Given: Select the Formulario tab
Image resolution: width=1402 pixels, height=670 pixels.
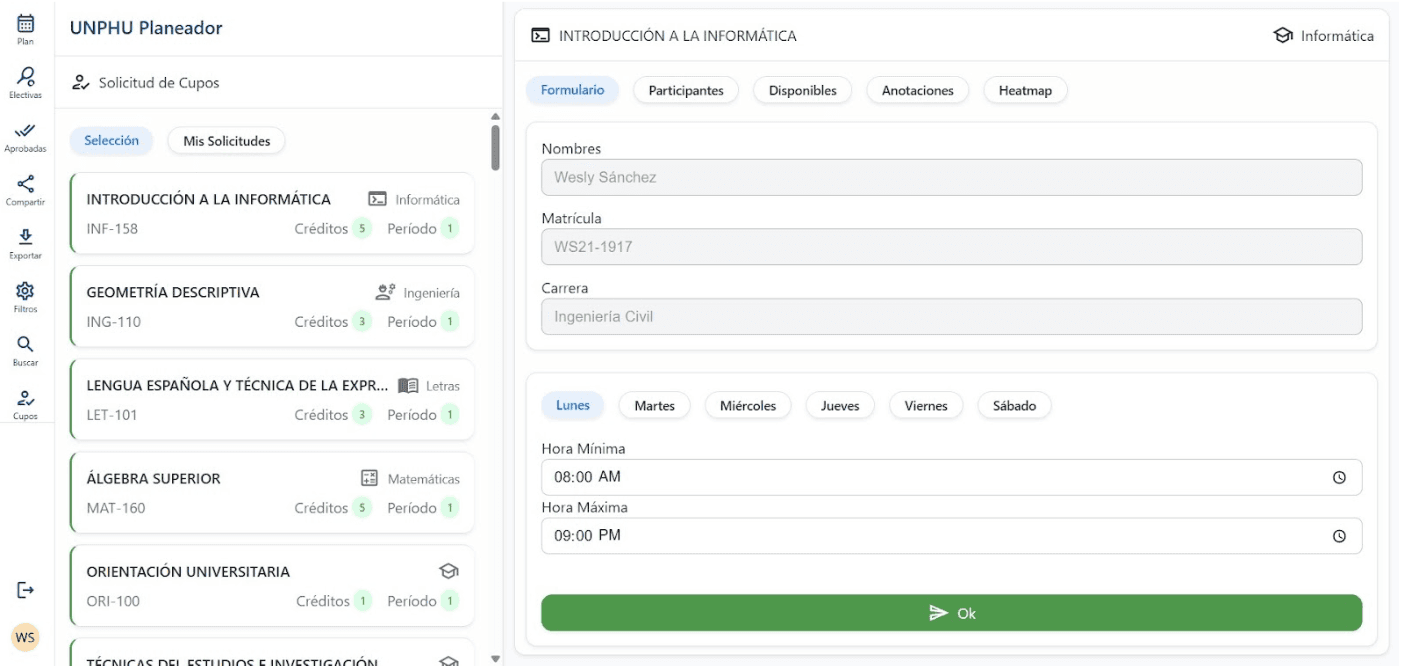Looking at the screenshot, I should (573, 90).
